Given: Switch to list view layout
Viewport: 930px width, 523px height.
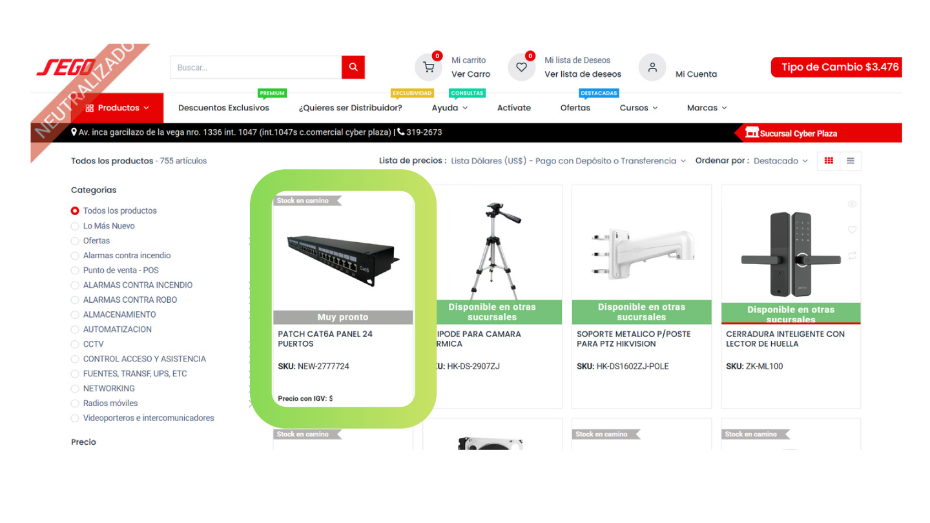Looking at the screenshot, I should pyautogui.click(x=851, y=160).
